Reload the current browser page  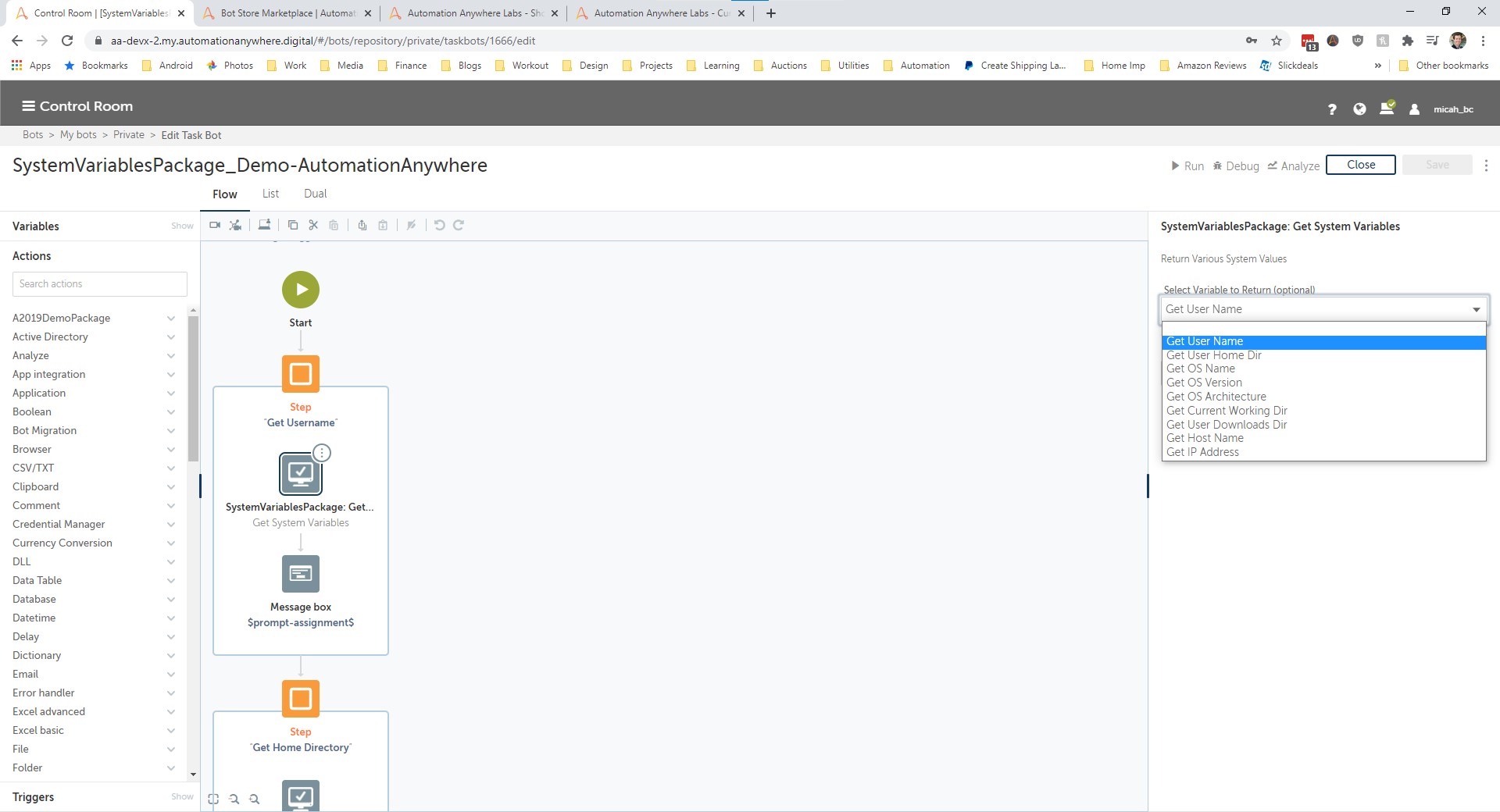click(x=67, y=41)
